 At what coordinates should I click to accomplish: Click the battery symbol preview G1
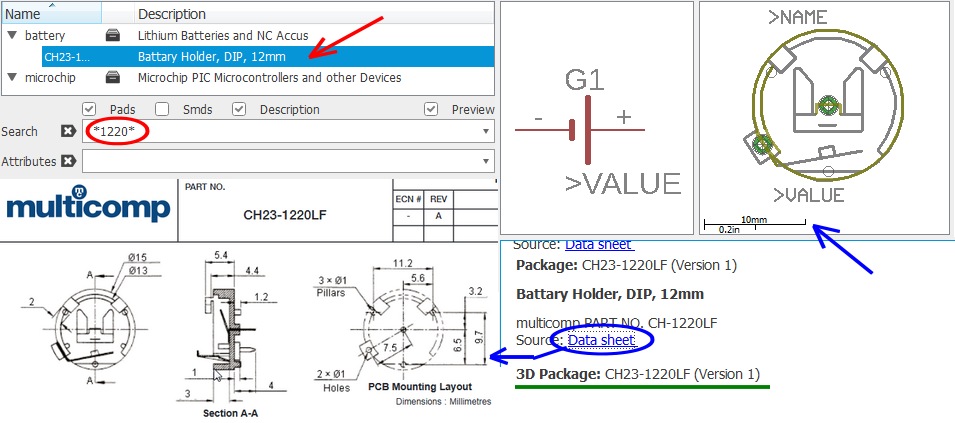(x=597, y=117)
